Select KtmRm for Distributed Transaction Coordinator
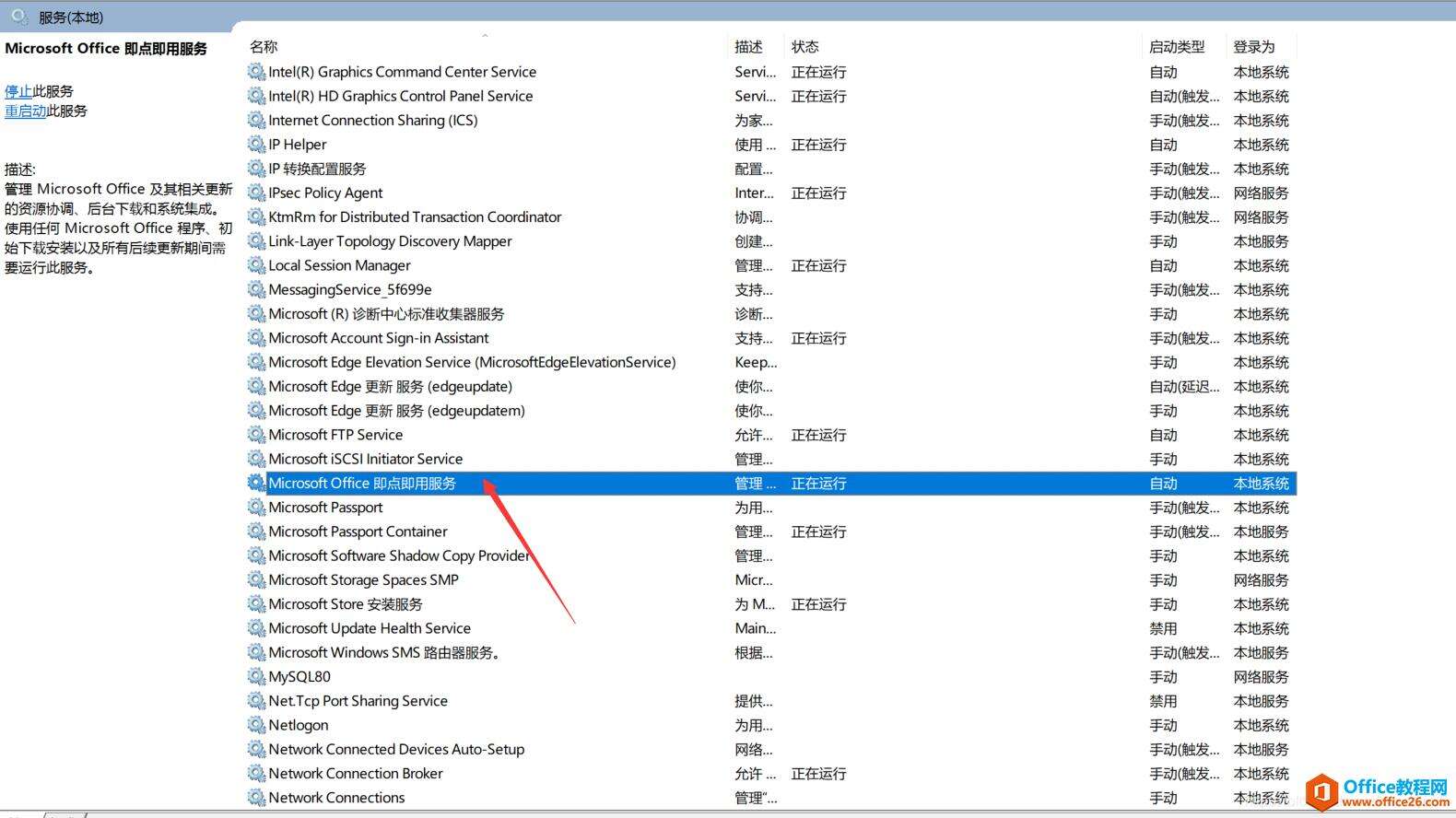The image size is (1456, 818). pos(415,217)
